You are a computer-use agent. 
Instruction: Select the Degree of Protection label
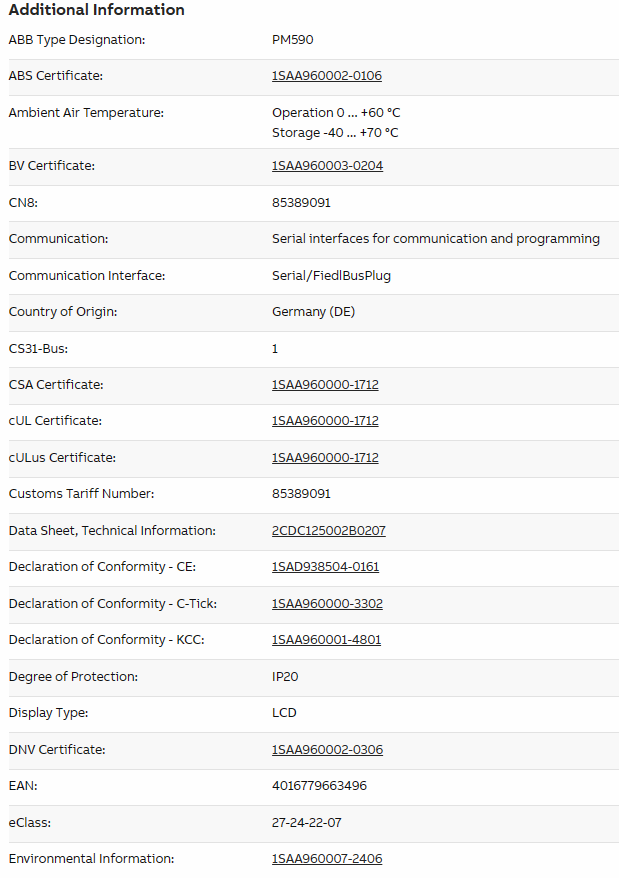point(73,676)
